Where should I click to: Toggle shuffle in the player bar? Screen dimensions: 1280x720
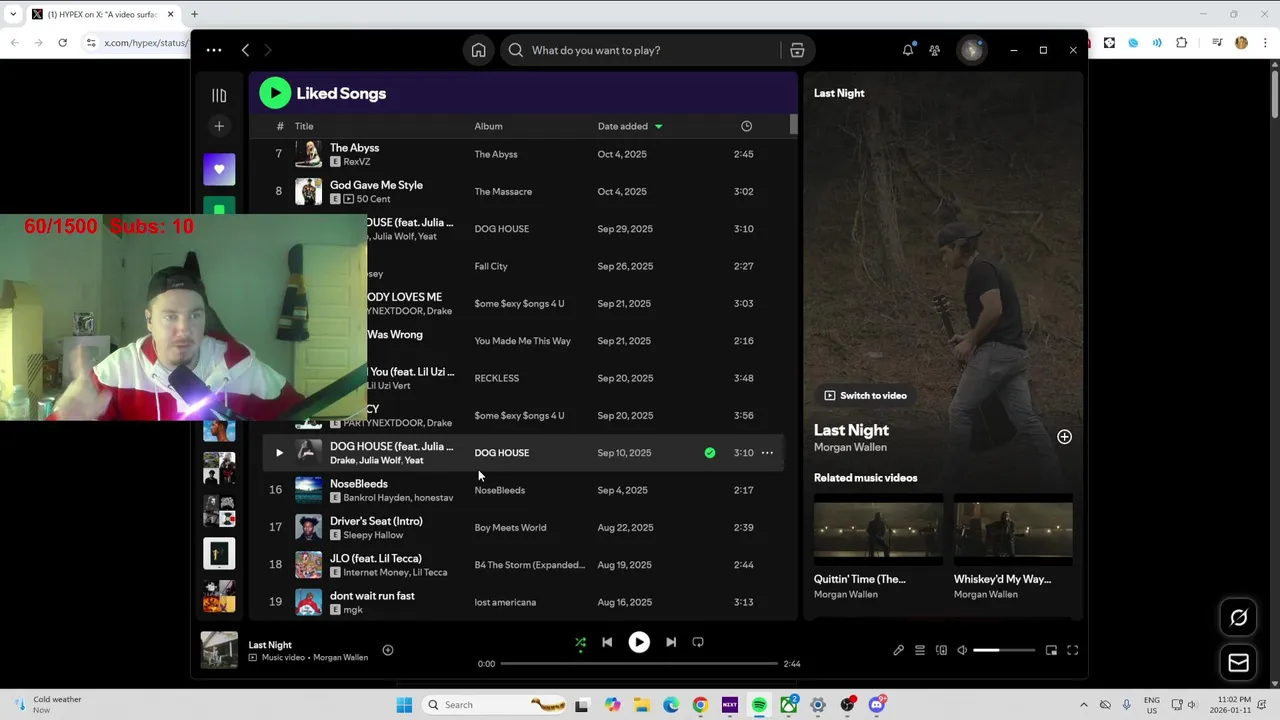point(580,642)
